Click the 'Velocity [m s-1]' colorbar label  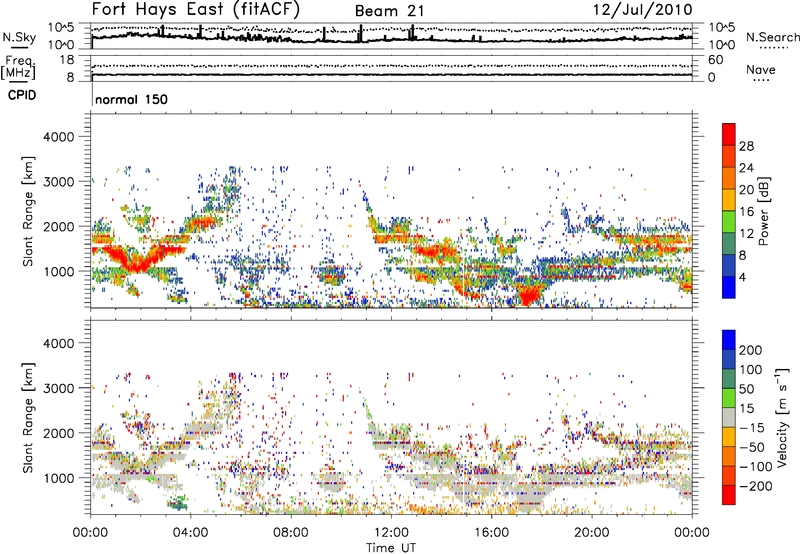782,418
